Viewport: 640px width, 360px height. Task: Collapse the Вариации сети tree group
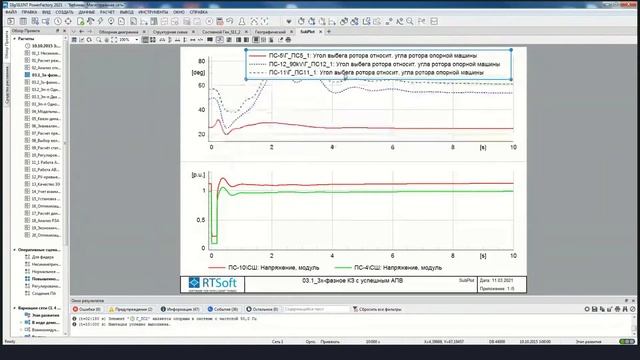pos(15,308)
